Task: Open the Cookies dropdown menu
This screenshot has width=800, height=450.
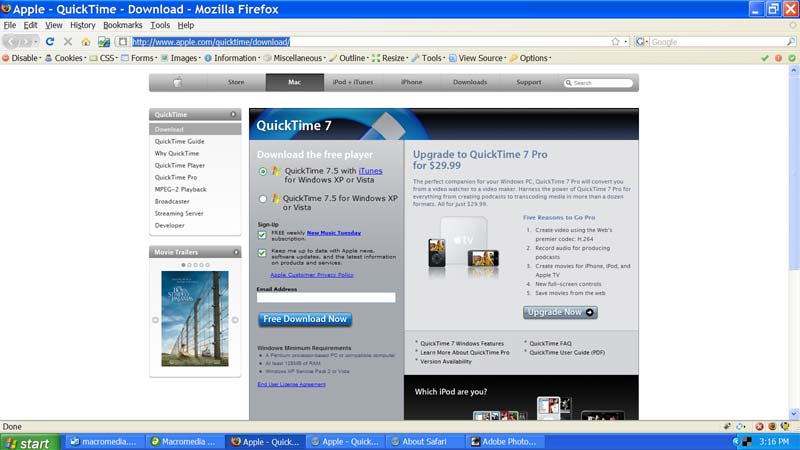Action: [x=65, y=58]
